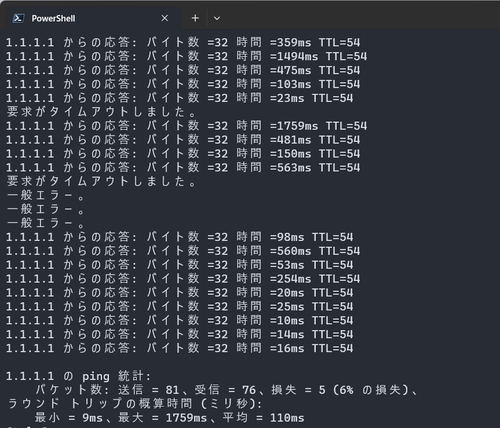
Task: Click the reply line showing 時間 =14ms
Action: click(179, 334)
